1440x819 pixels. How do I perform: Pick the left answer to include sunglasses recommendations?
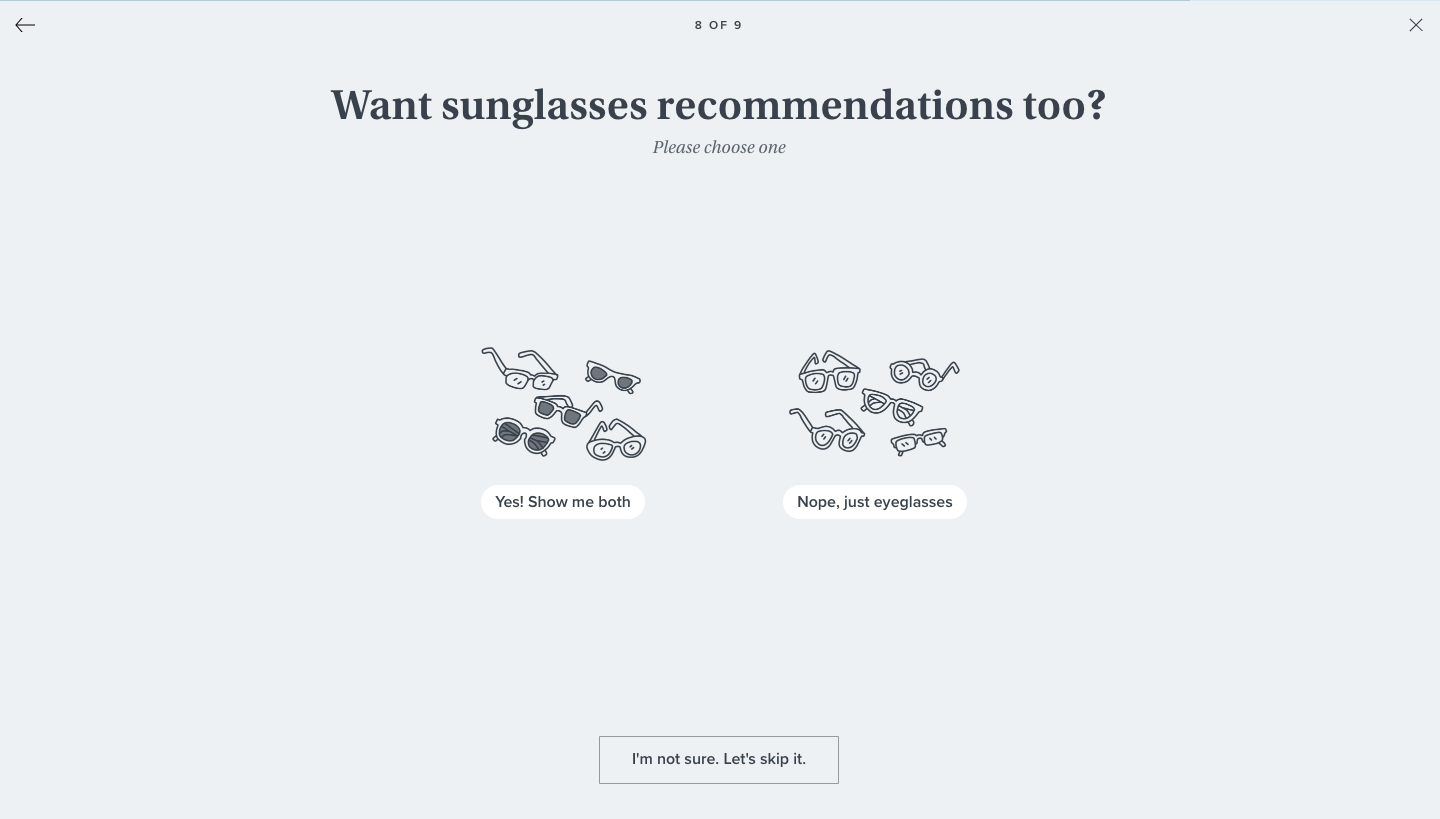563,502
